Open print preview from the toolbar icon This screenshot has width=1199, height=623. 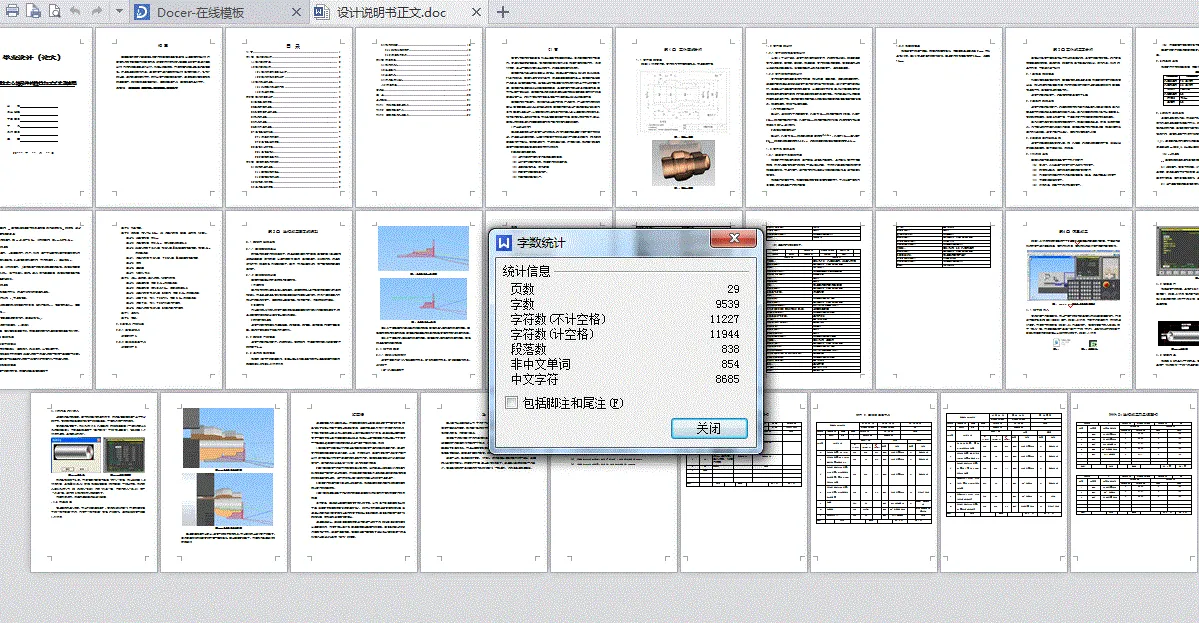54,11
